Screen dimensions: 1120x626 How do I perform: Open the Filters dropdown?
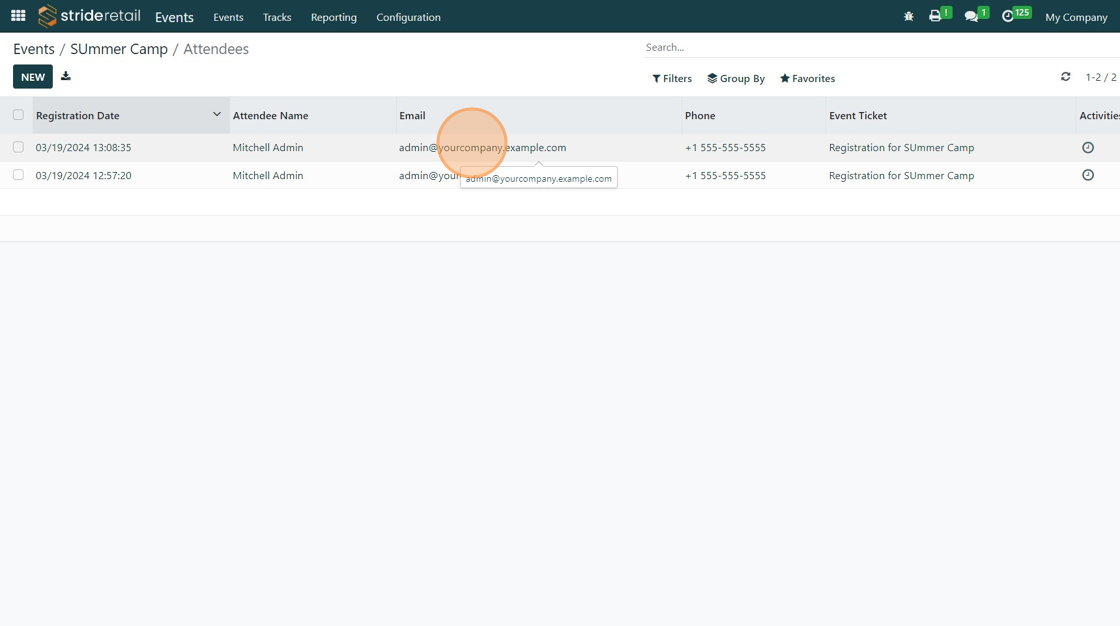671,79
